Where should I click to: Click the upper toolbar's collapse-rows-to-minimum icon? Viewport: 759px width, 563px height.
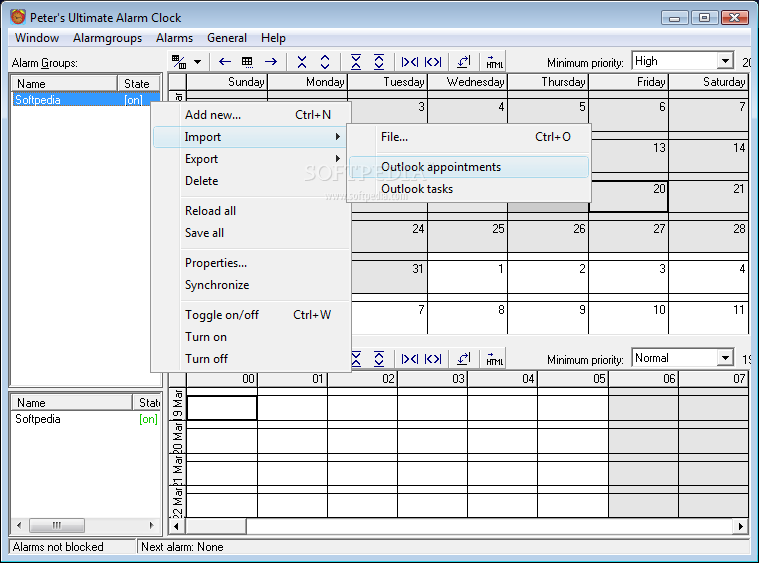pos(356,62)
